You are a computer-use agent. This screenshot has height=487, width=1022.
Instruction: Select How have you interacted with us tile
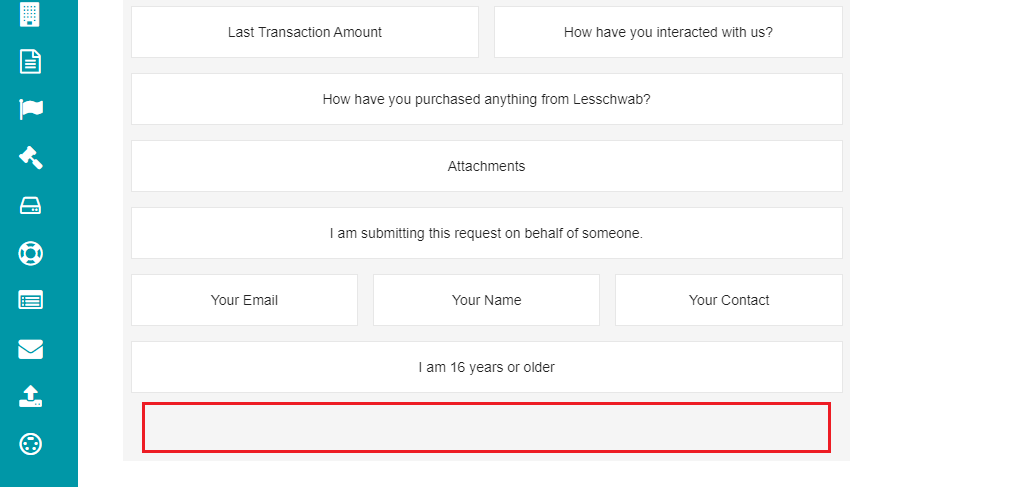coord(668,32)
